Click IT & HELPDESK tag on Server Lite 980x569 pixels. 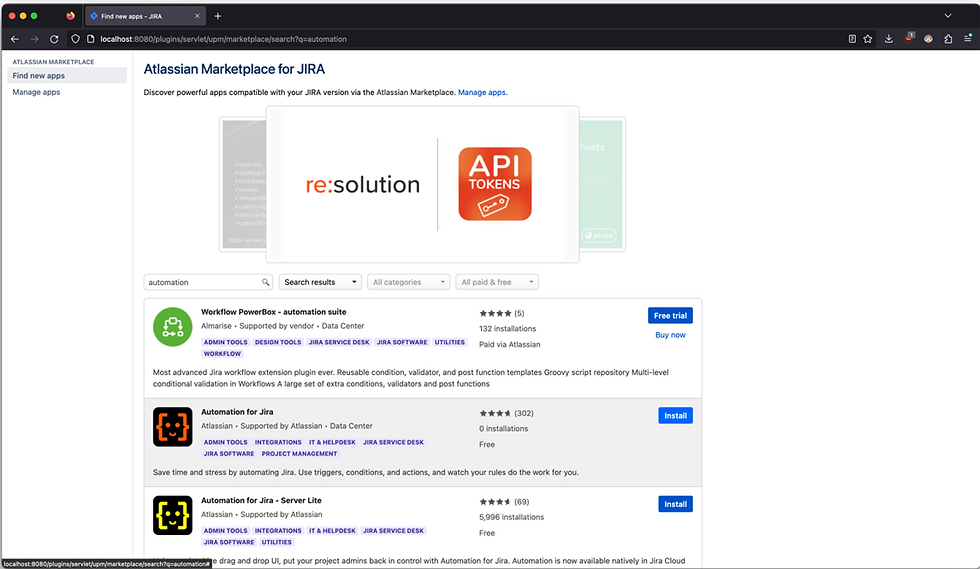click(332, 530)
